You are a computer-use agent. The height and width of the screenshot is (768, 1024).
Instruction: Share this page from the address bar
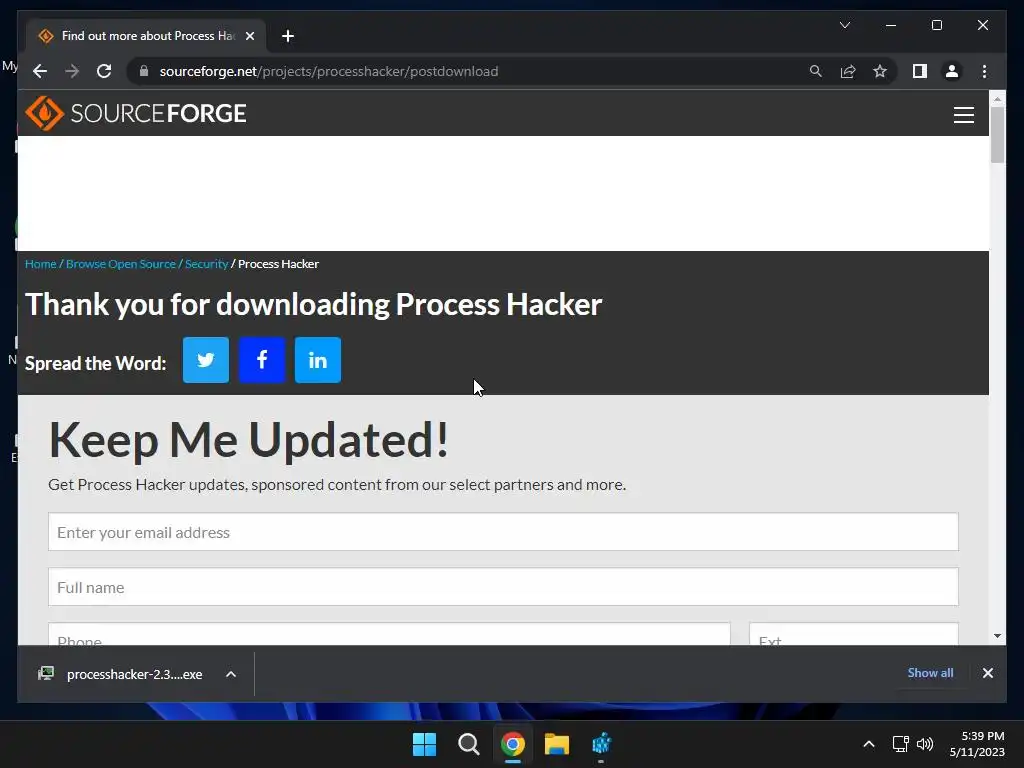[848, 71]
